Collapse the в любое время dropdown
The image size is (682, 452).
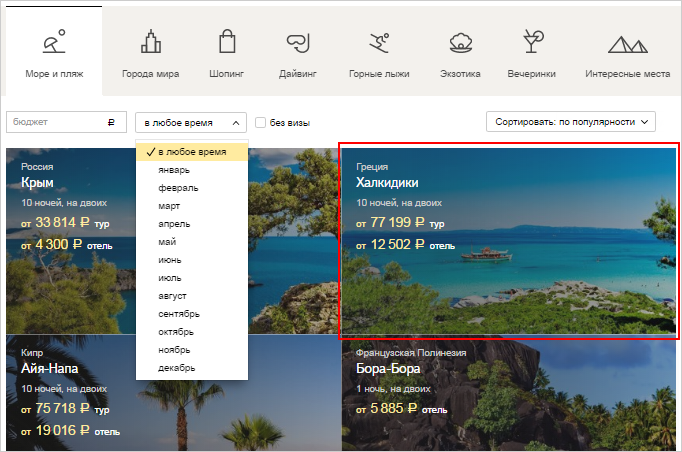click(x=191, y=123)
